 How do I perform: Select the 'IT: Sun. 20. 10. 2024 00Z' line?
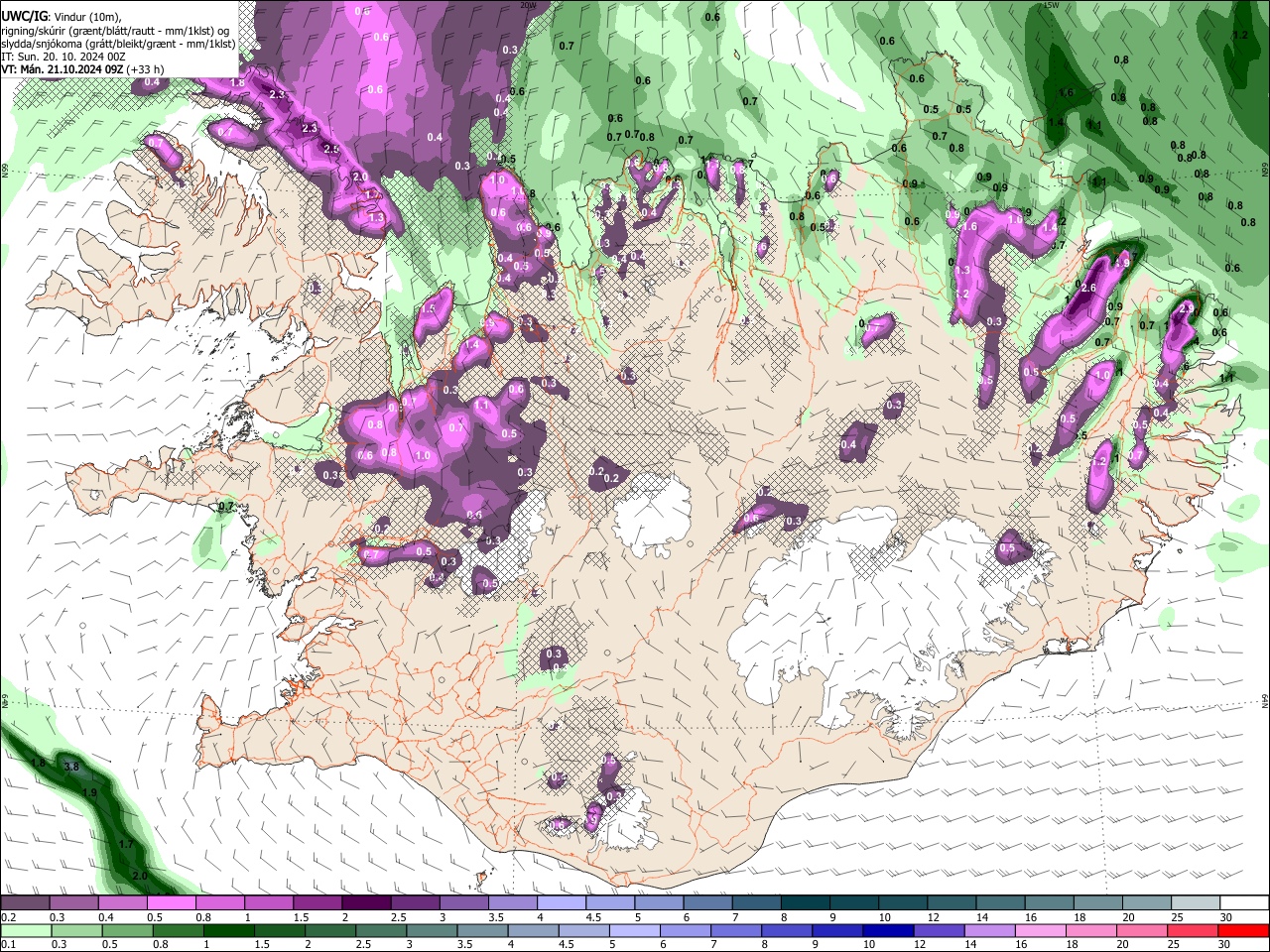click(63, 57)
